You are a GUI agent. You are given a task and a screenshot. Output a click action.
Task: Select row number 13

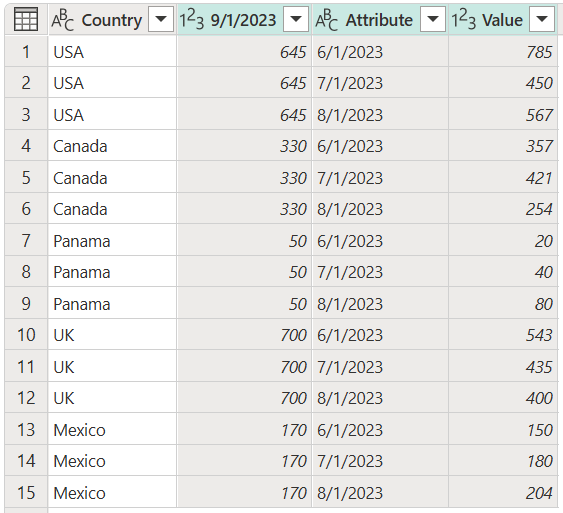click(x=26, y=430)
